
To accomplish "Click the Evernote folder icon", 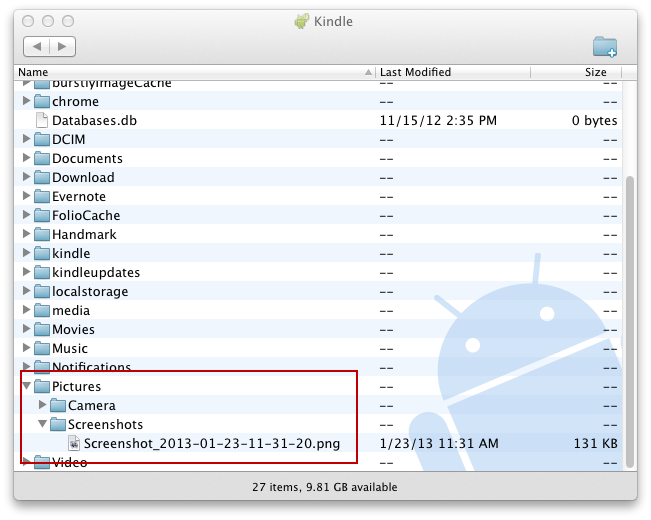I will (42, 196).
